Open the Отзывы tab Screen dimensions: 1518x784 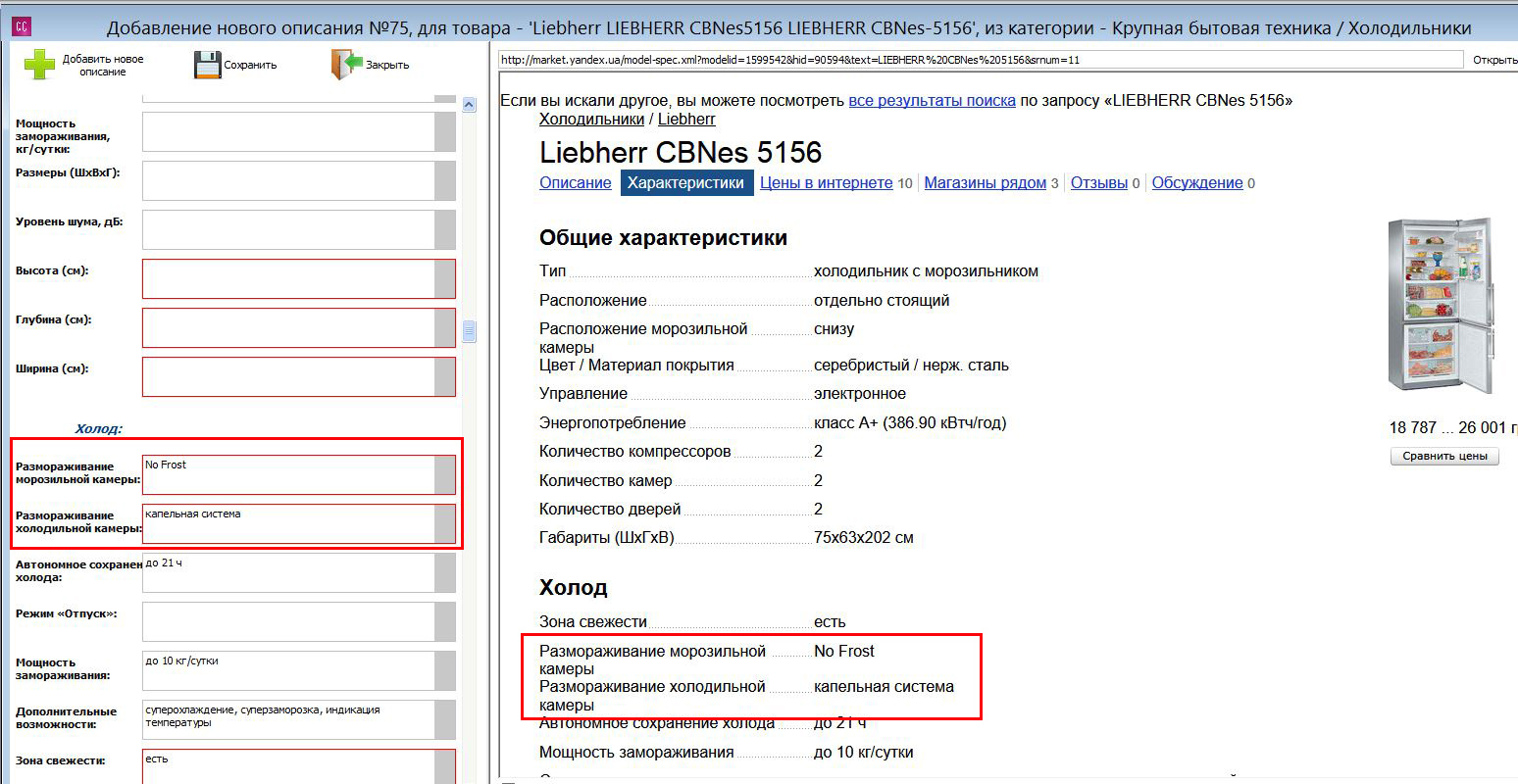coord(1098,182)
